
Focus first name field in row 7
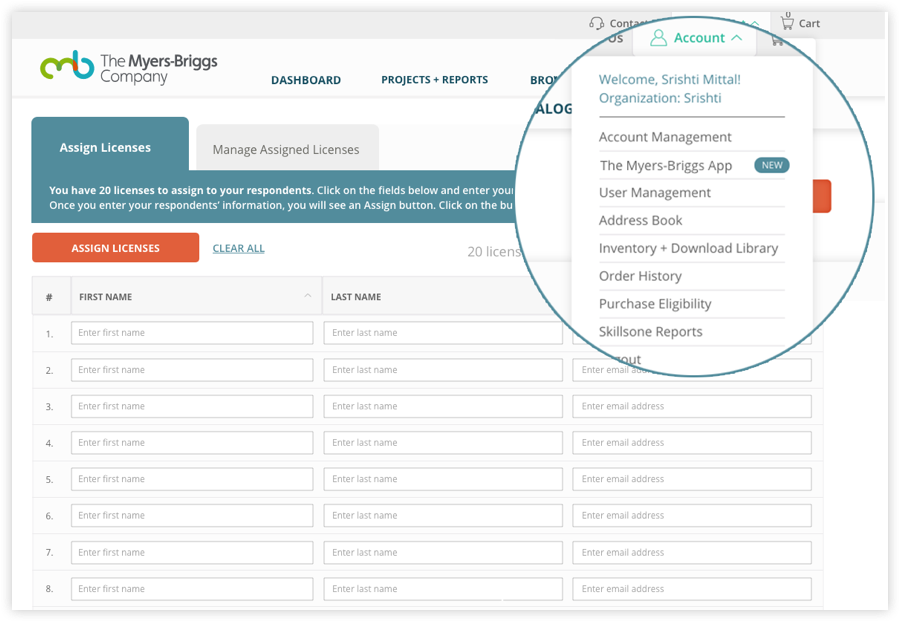(x=192, y=553)
